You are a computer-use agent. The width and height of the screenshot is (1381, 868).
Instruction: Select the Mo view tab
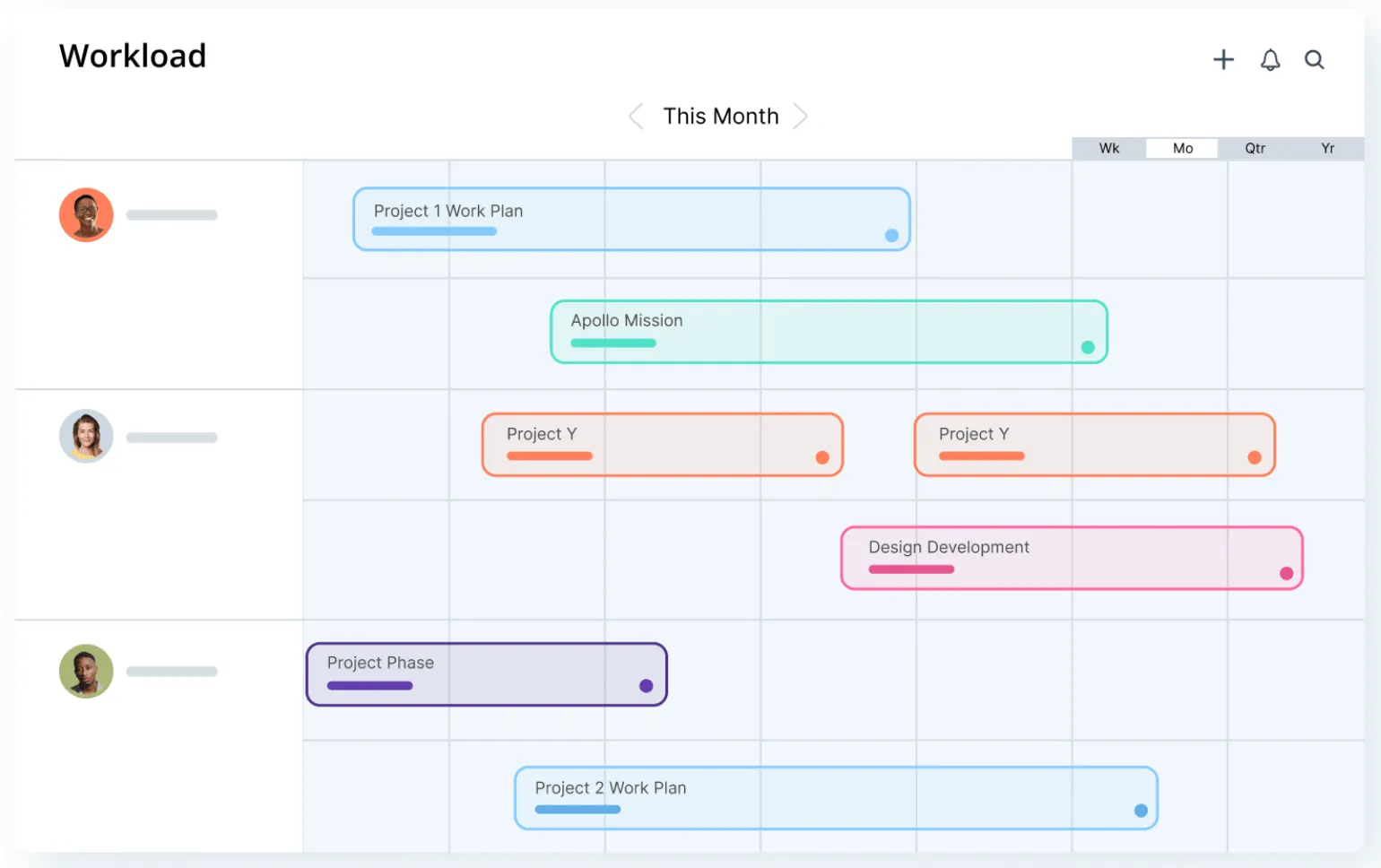(x=1183, y=148)
